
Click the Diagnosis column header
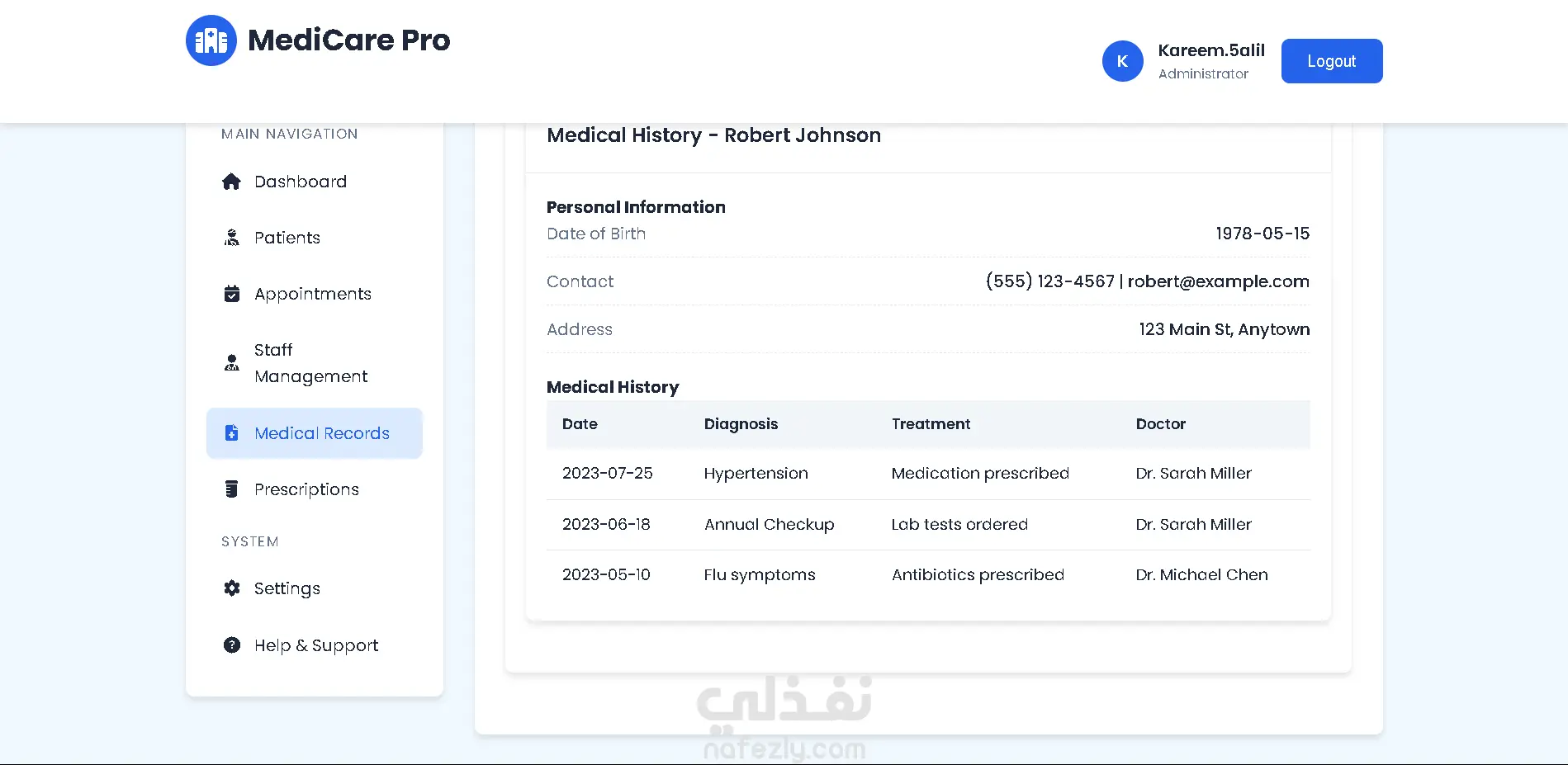[x=741, y=424]
